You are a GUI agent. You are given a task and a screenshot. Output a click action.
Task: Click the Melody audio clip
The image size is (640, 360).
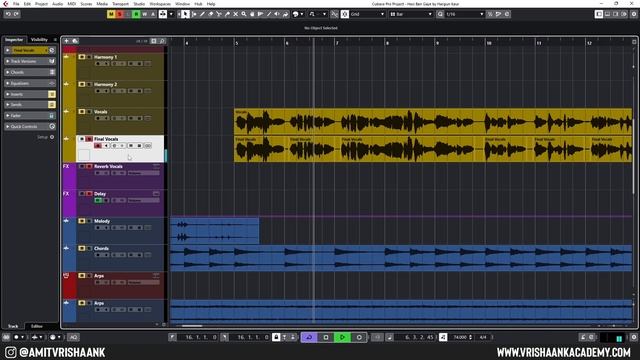tap(215, 231)
